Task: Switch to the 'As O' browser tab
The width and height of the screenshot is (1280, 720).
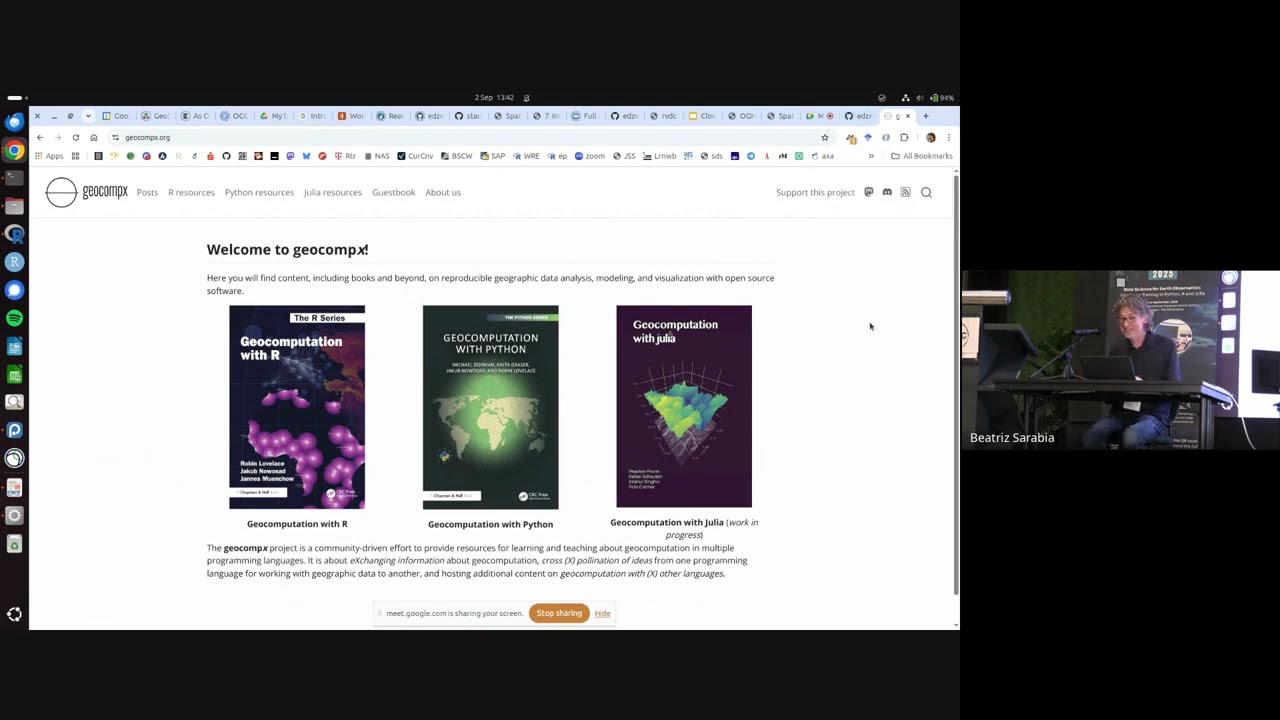Action: point(195,116)
